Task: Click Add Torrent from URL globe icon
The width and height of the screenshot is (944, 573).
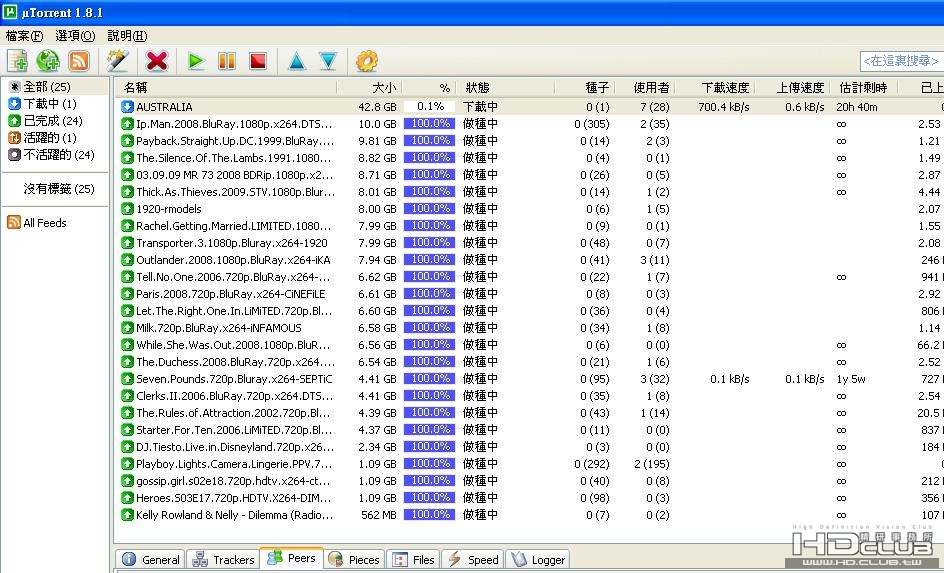Action: 48,61
